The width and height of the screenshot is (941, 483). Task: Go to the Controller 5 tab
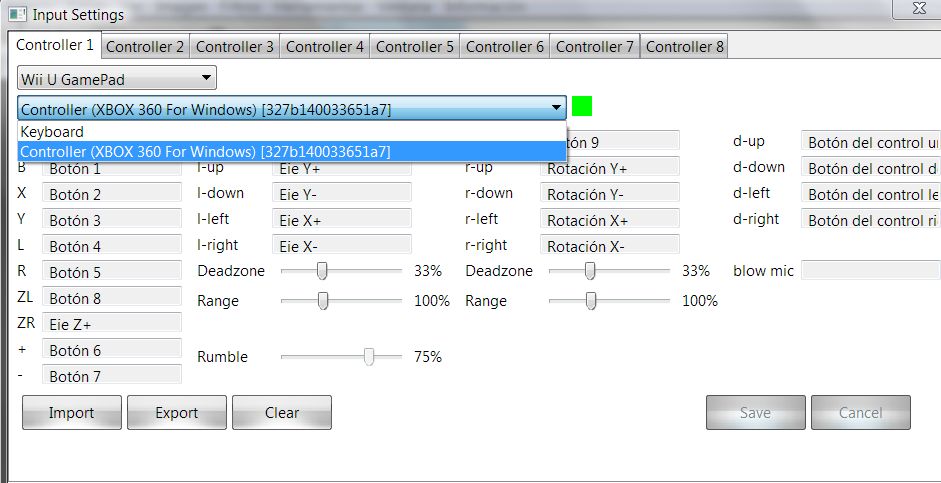click(415, 47)
